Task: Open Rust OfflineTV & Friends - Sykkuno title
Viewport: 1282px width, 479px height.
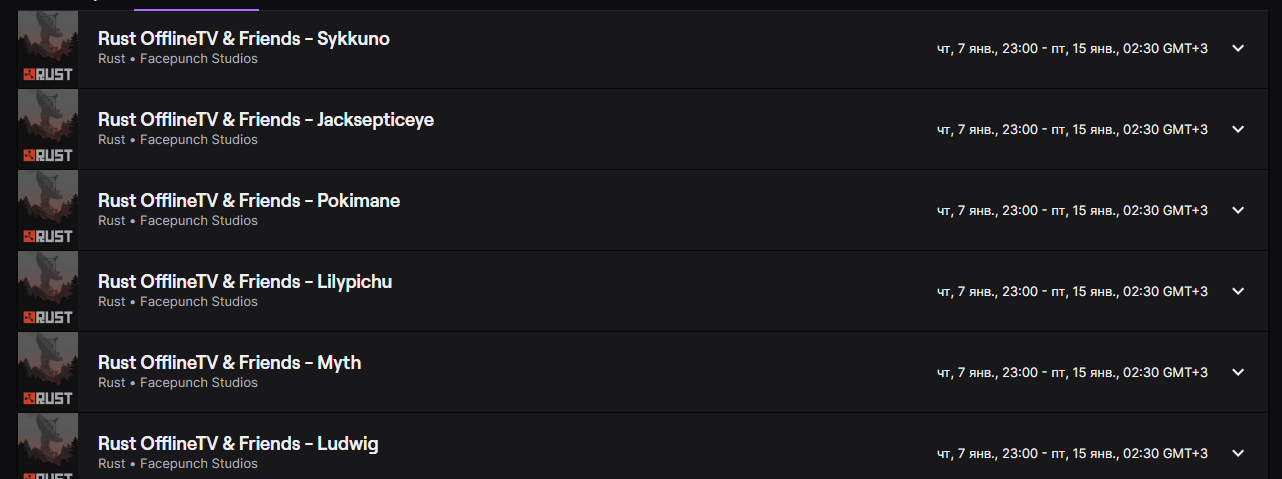Action: click(x=244, y=39)
